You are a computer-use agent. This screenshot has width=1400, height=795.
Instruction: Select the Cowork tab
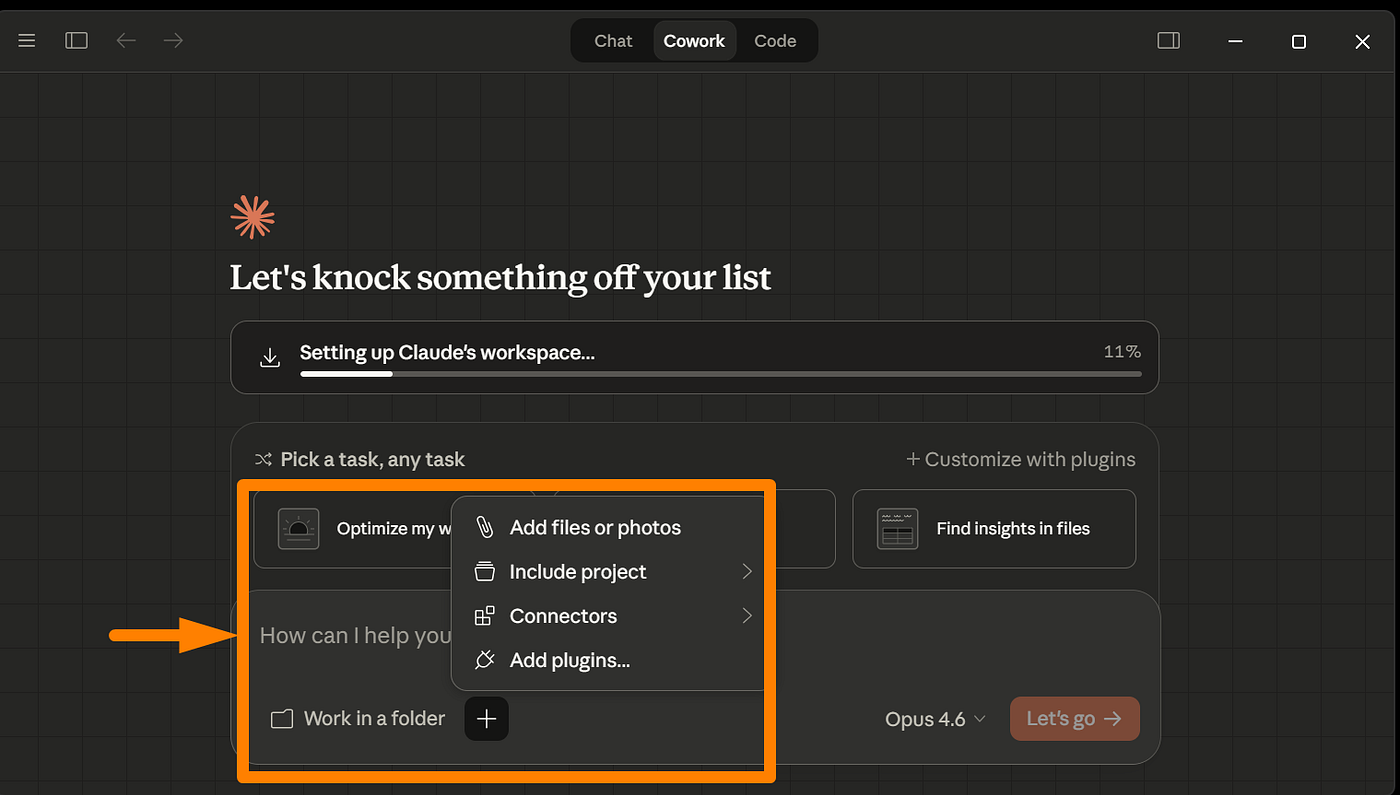pos(694,41)
